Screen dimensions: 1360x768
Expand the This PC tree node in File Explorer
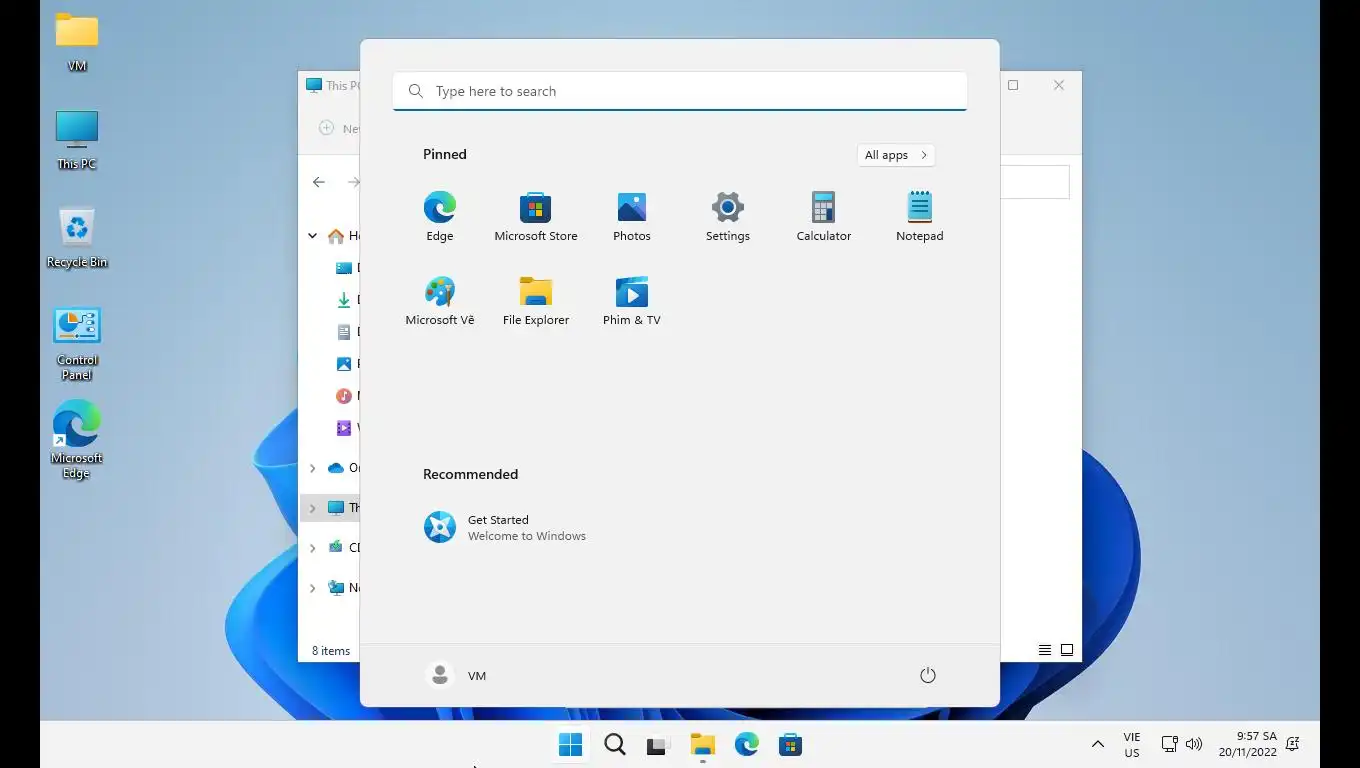pos(312,508)
